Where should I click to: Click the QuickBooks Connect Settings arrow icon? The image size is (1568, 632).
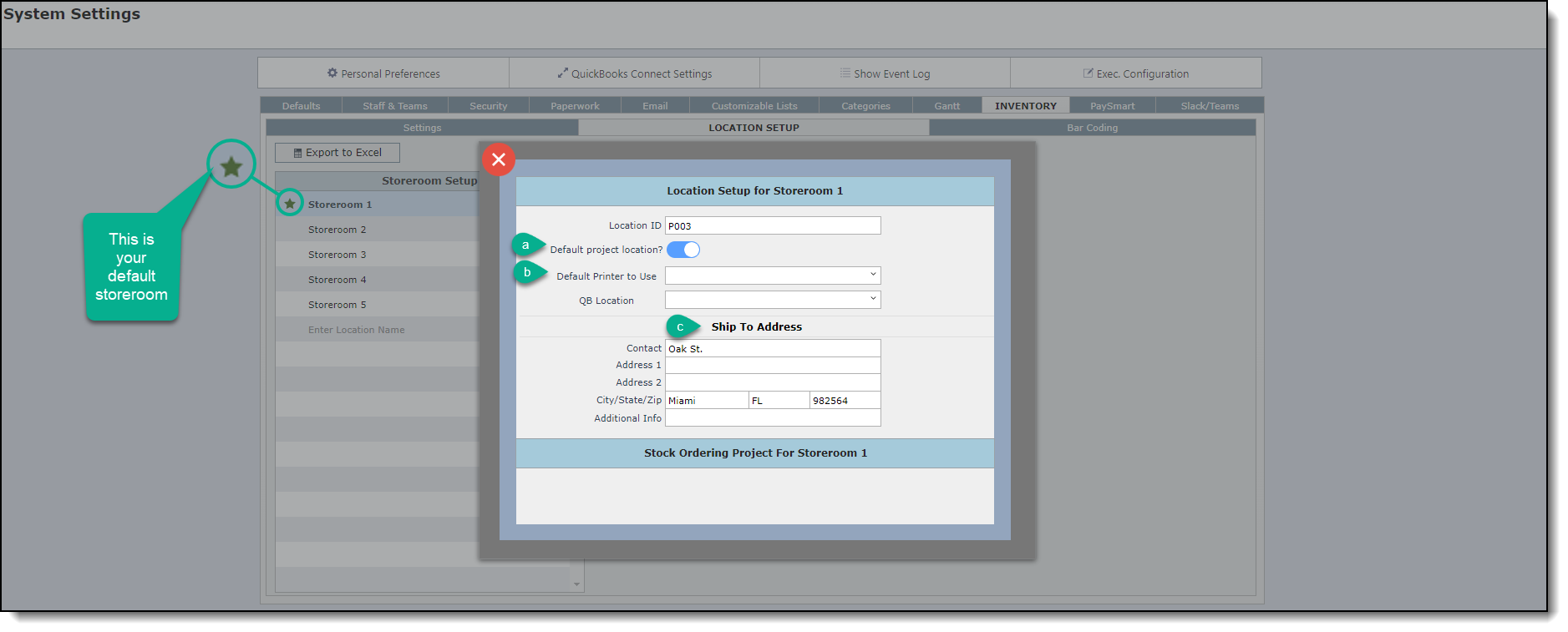563,73
